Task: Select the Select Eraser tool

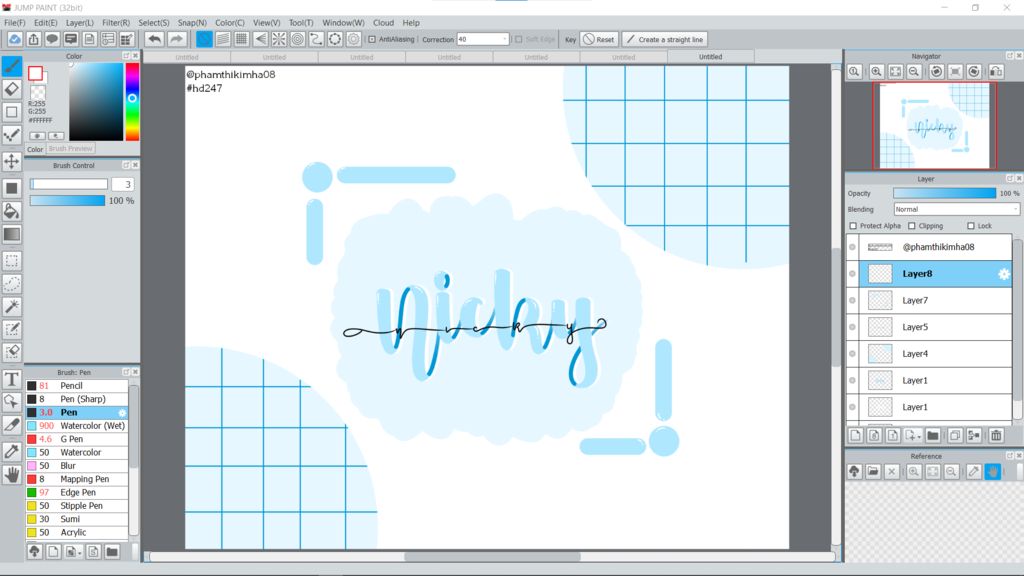Action: coord(12,352)
